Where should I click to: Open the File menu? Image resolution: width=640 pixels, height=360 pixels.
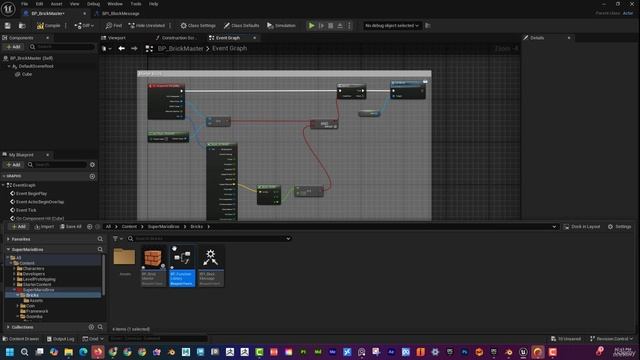24,4
